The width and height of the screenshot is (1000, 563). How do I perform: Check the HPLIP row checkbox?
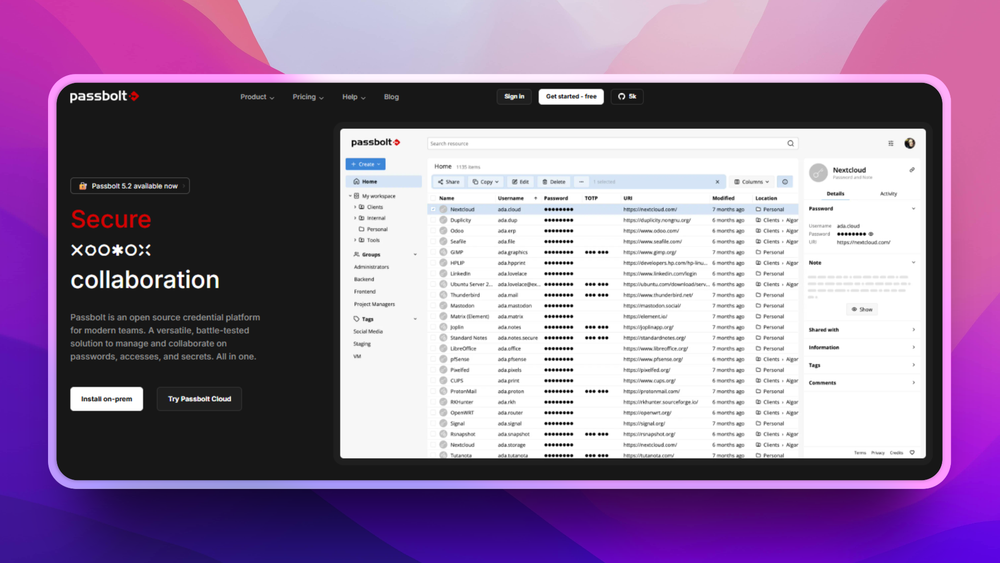coord(433,263)
